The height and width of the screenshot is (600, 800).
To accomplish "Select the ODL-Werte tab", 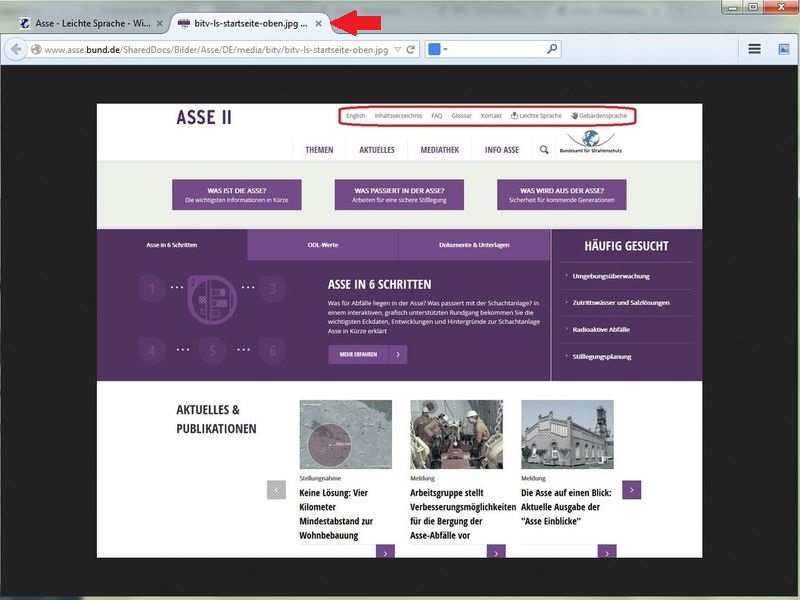I will 322,245.
